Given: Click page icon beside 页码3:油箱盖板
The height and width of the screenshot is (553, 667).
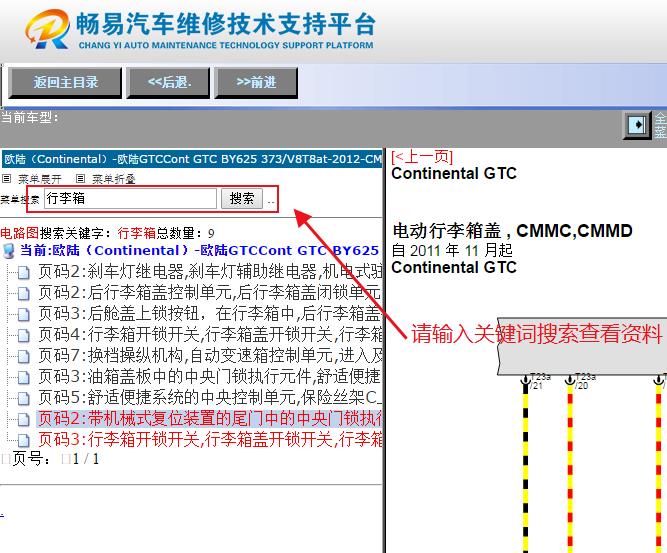Looking at the screenshot, I should [x=24, y=377].
